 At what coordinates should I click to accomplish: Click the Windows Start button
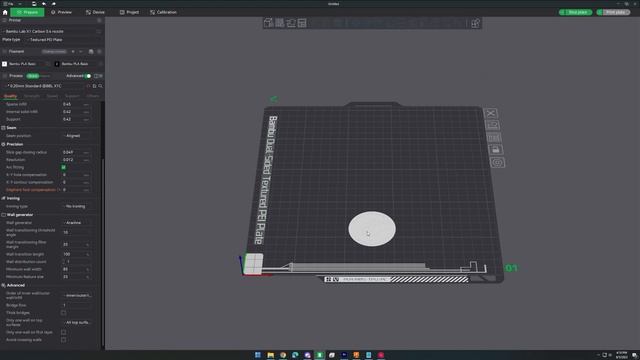[x=258, y=355]
